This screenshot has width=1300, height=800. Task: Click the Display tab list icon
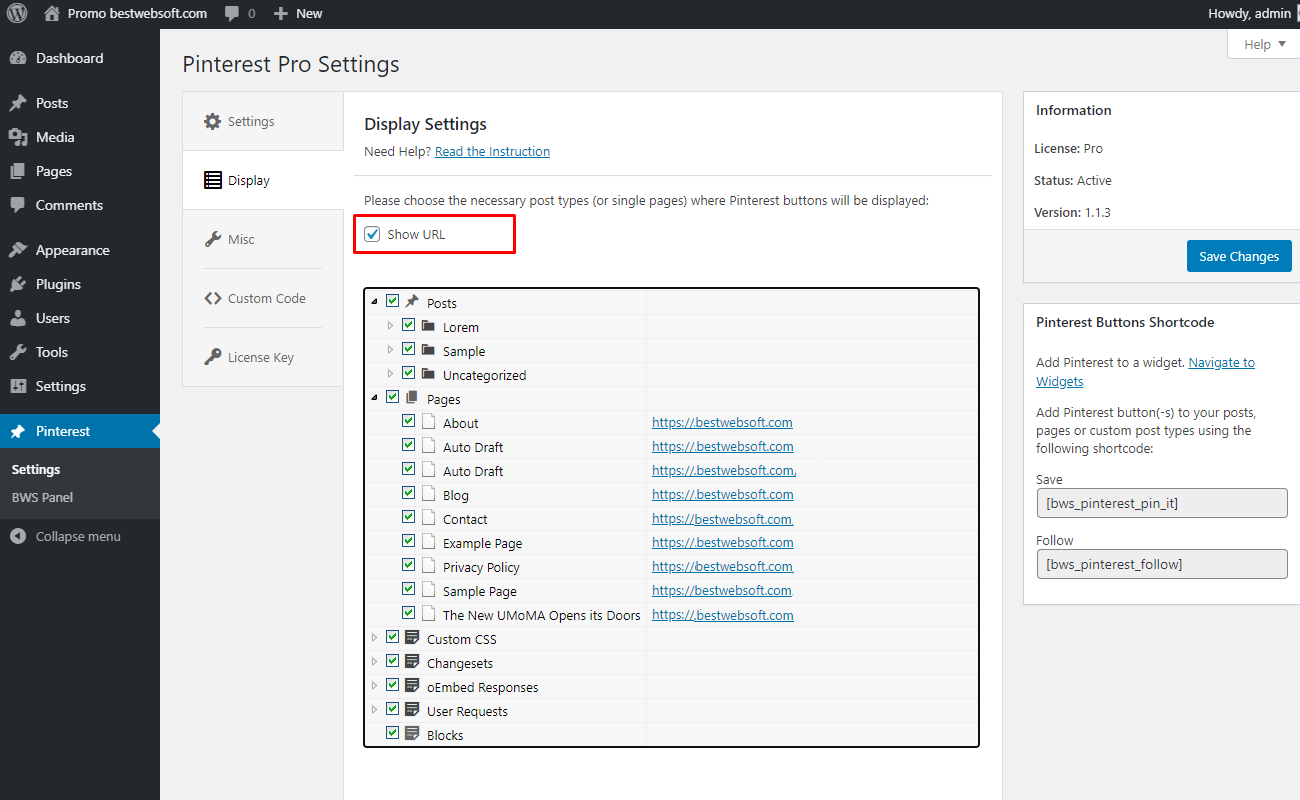point(212,180)
